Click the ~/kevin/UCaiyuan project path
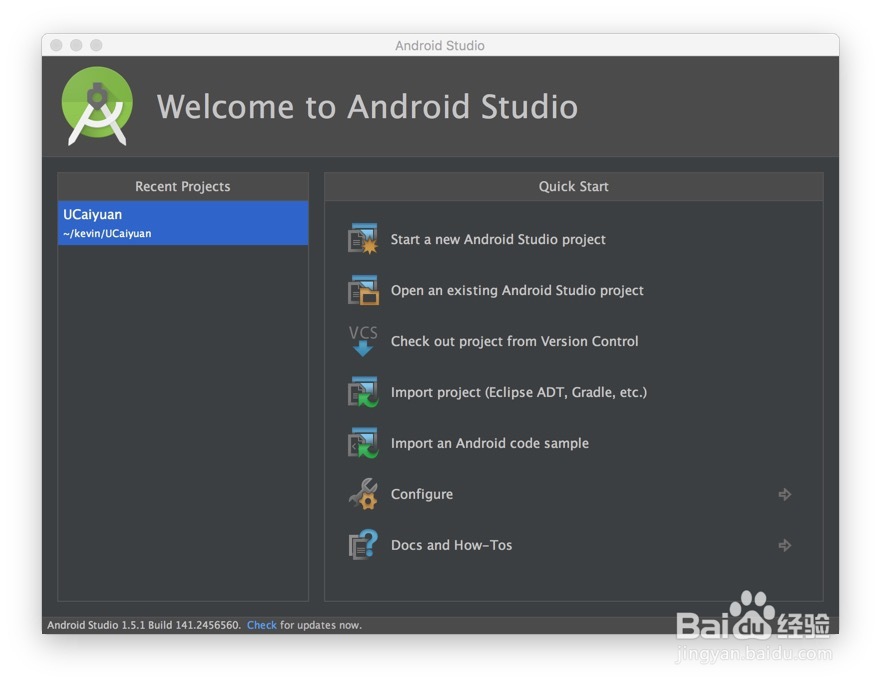Viewport: 881px width, 684px height. [x=107, y=233]
